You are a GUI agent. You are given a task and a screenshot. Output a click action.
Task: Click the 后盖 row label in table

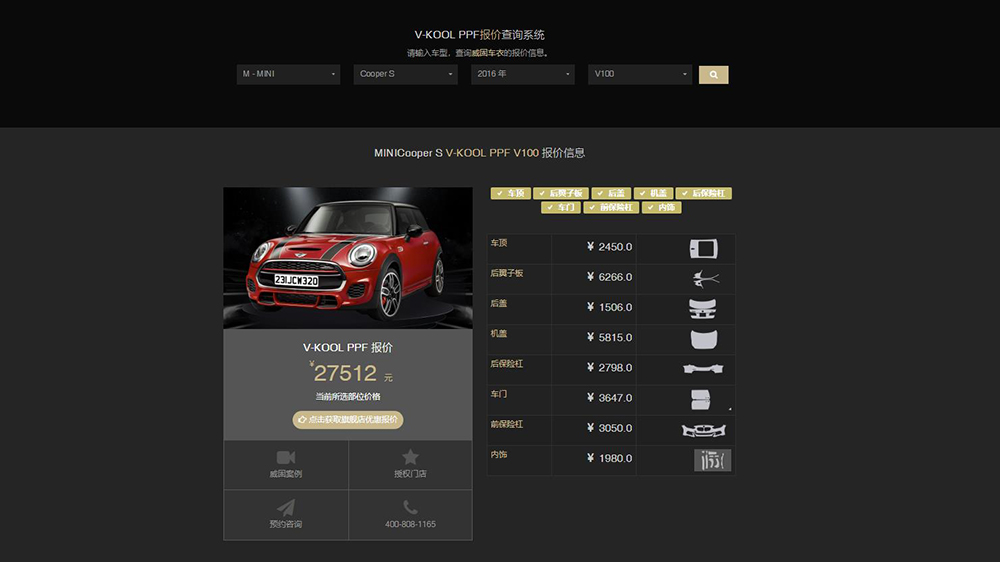point(499,304)
